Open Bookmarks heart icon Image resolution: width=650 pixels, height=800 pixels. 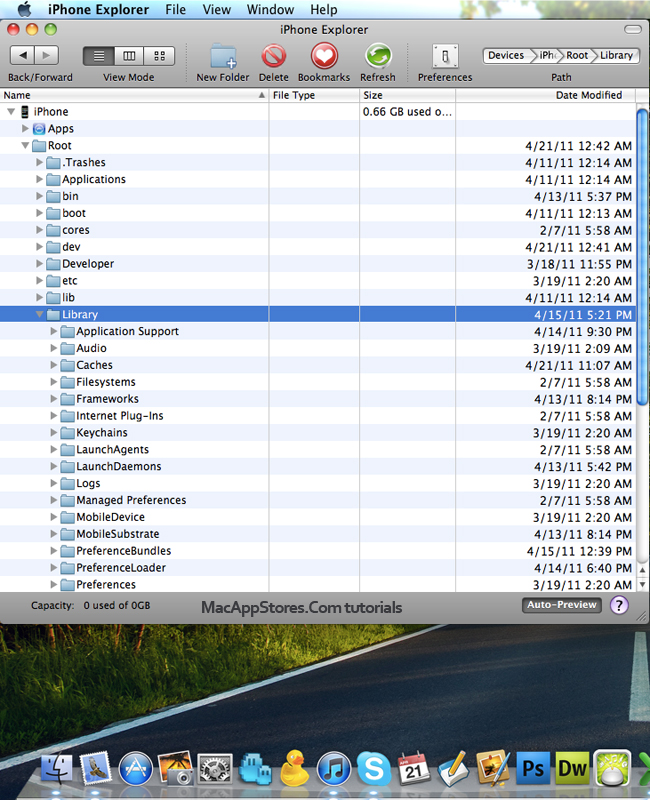pos(324,56)
